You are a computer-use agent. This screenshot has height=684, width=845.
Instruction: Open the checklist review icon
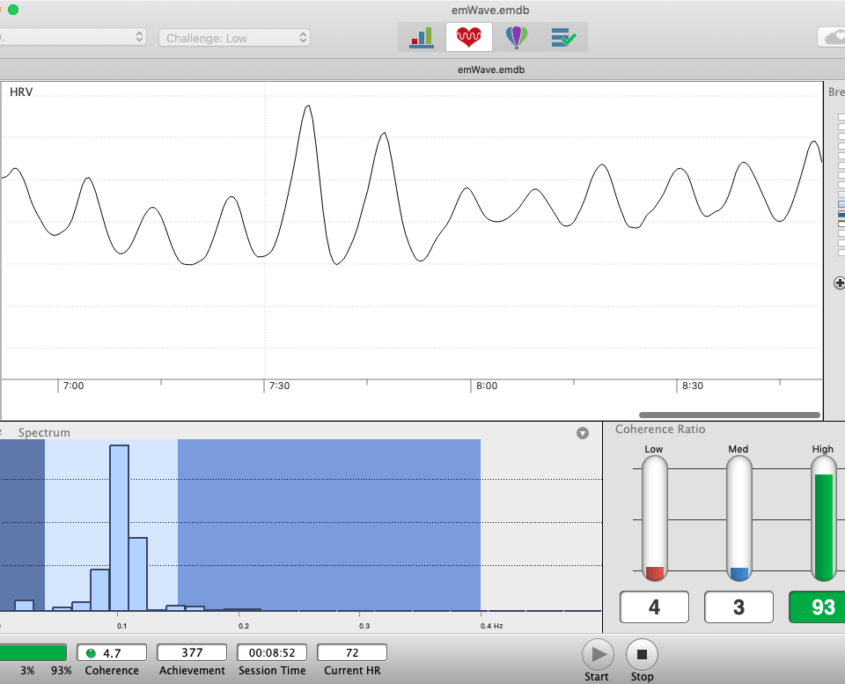[x=564, y=37]
